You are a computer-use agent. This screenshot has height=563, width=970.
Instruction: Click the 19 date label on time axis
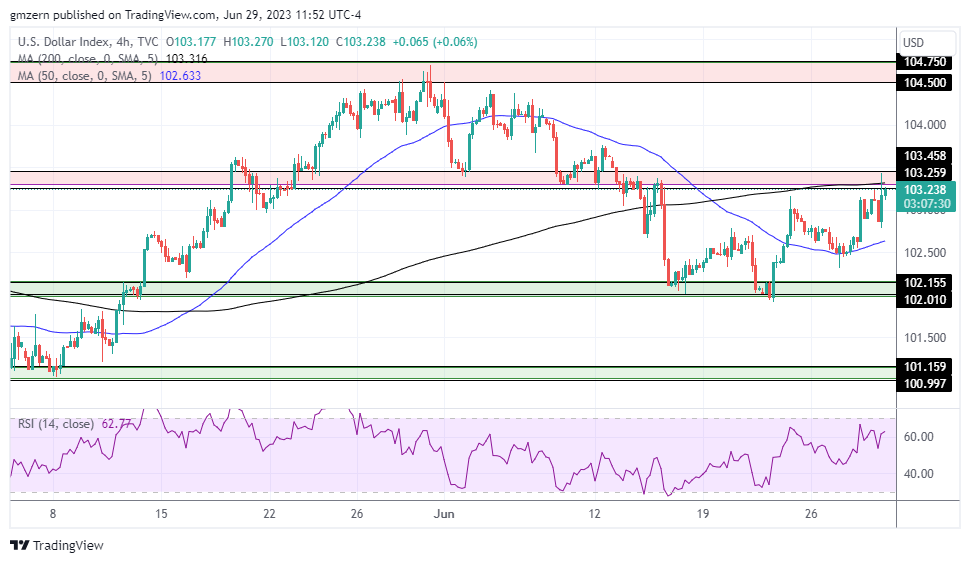pyautogui.click(x=702, y=514)
